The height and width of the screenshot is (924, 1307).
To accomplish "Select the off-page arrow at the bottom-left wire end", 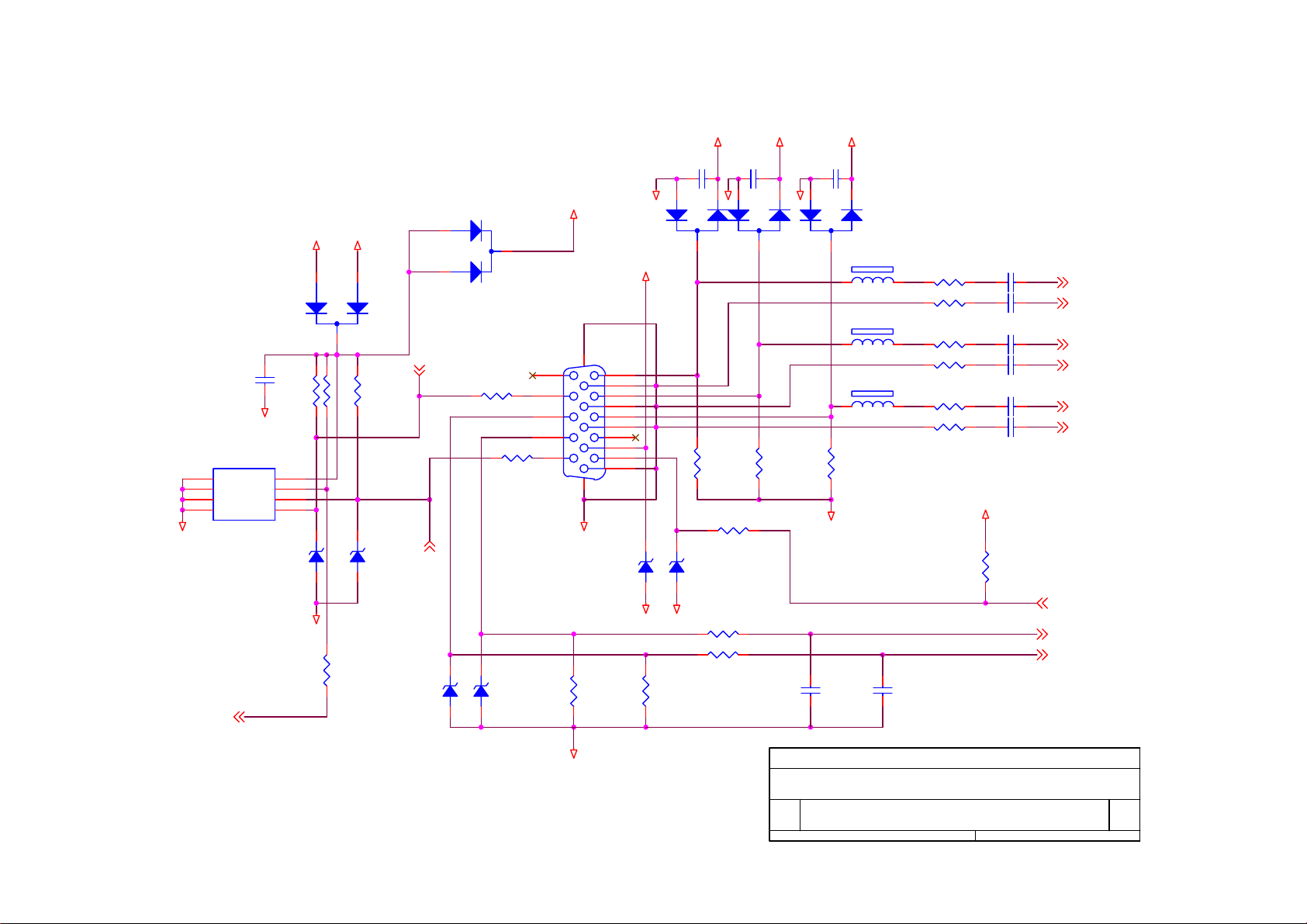I will pyautogui.click(x=240, y=717).
